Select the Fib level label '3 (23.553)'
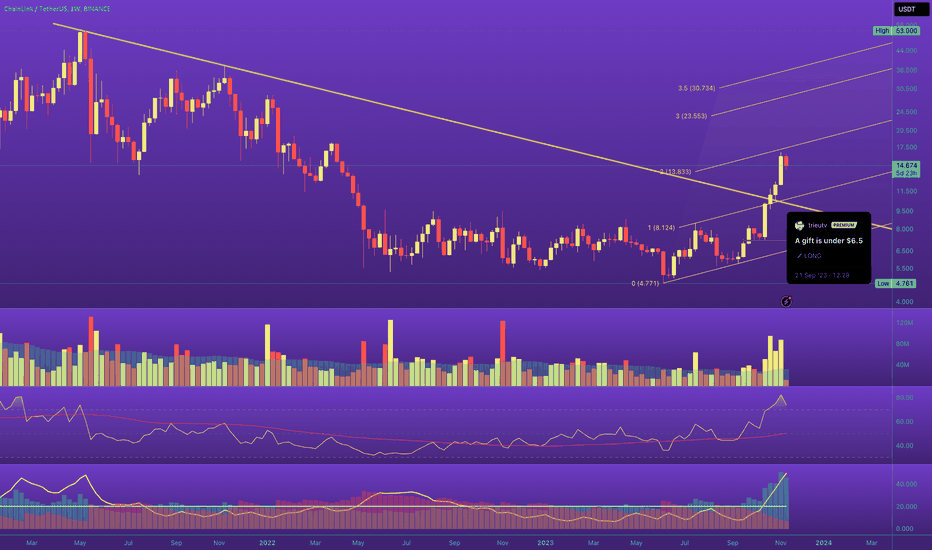This screenshot has width=932, height=550. [x=691, y=116]
